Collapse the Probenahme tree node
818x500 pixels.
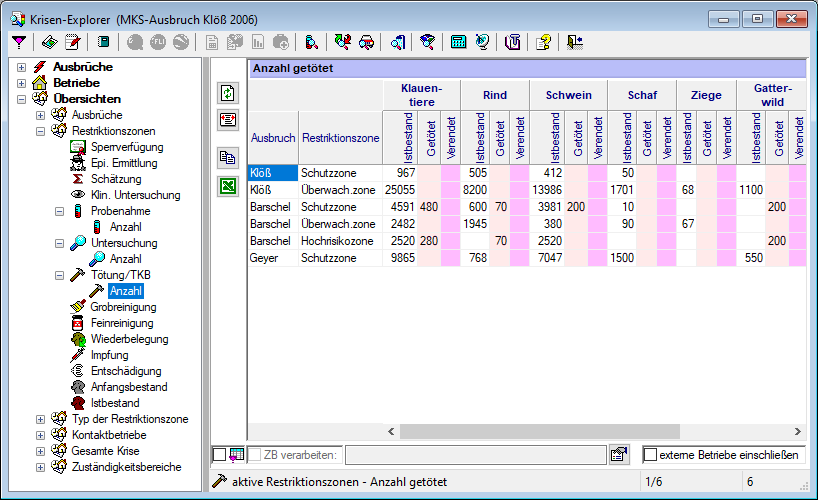pyautogui.click(x=59, y=211)
